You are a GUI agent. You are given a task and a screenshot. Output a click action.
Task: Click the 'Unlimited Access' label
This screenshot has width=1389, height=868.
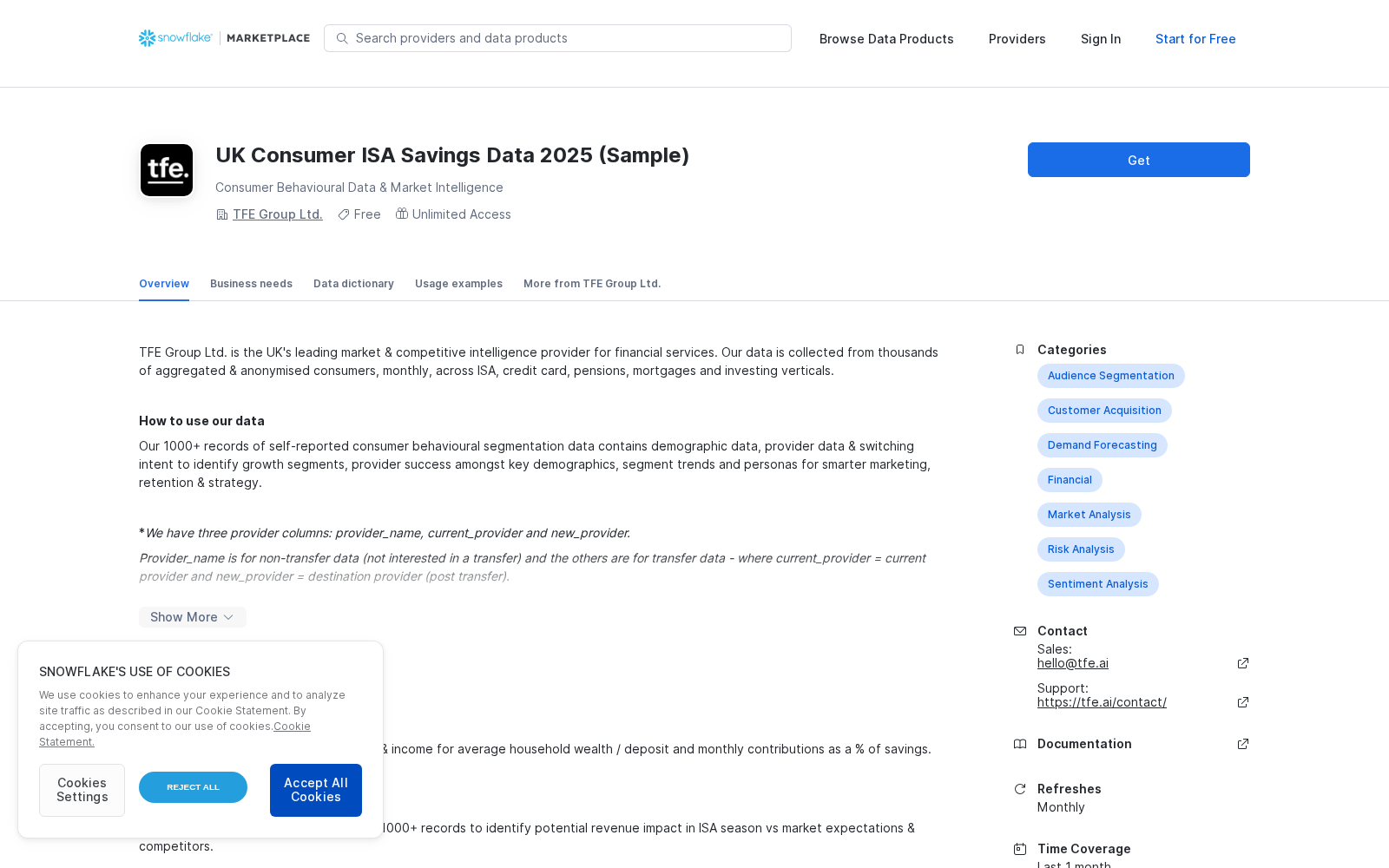(461, 214)
